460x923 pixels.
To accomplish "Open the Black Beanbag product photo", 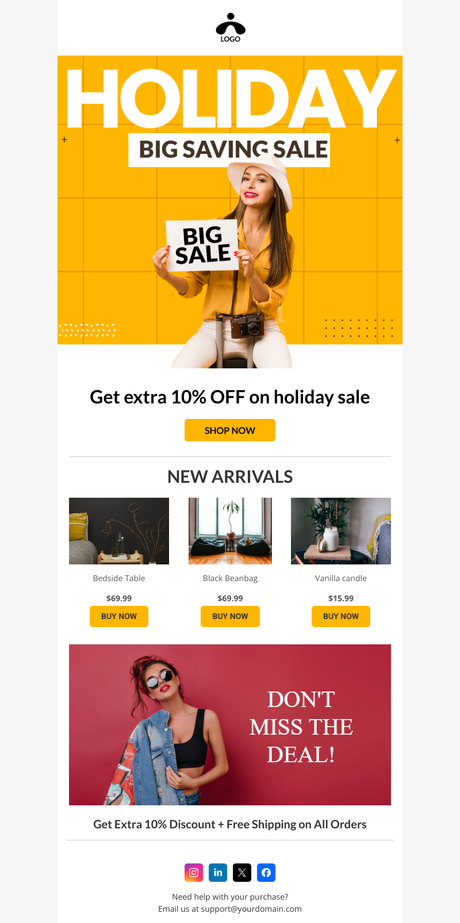I will pyautogui.click(x=230, y=531).
